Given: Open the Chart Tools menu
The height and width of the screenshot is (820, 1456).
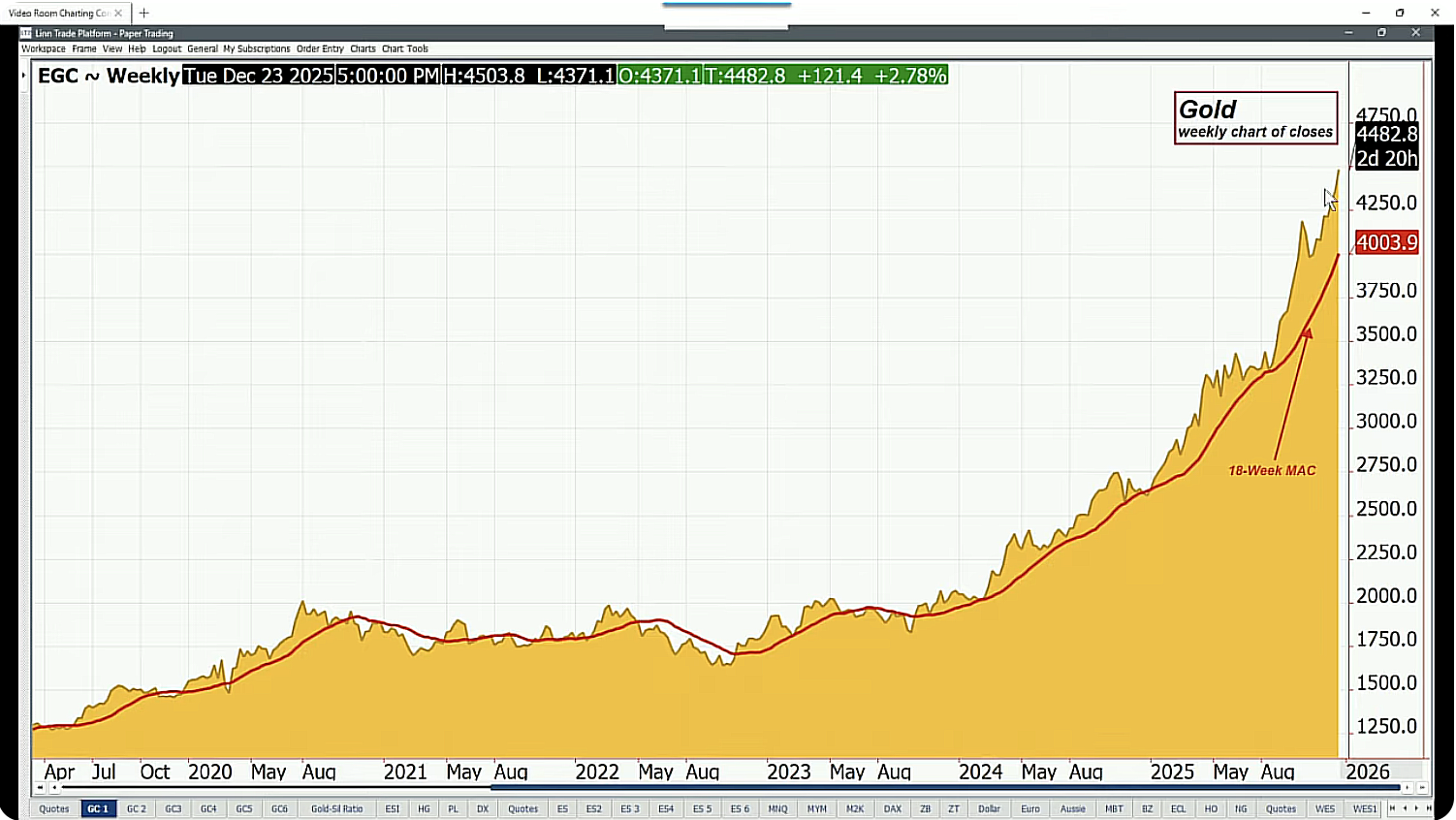Looking at the screenshot, I should pos(404,48).
